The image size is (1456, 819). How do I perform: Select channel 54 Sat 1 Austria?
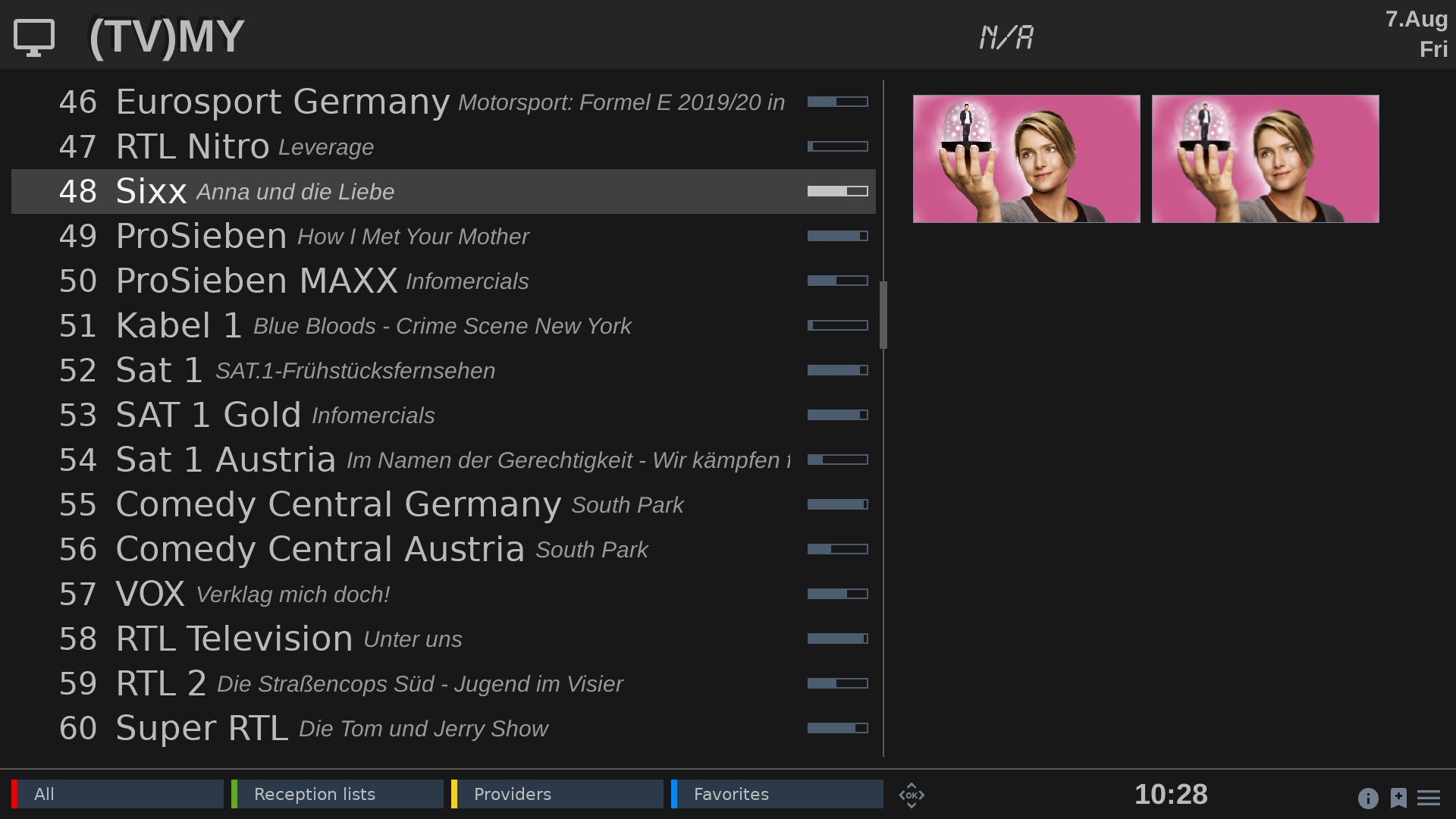[x=444, y=460]
